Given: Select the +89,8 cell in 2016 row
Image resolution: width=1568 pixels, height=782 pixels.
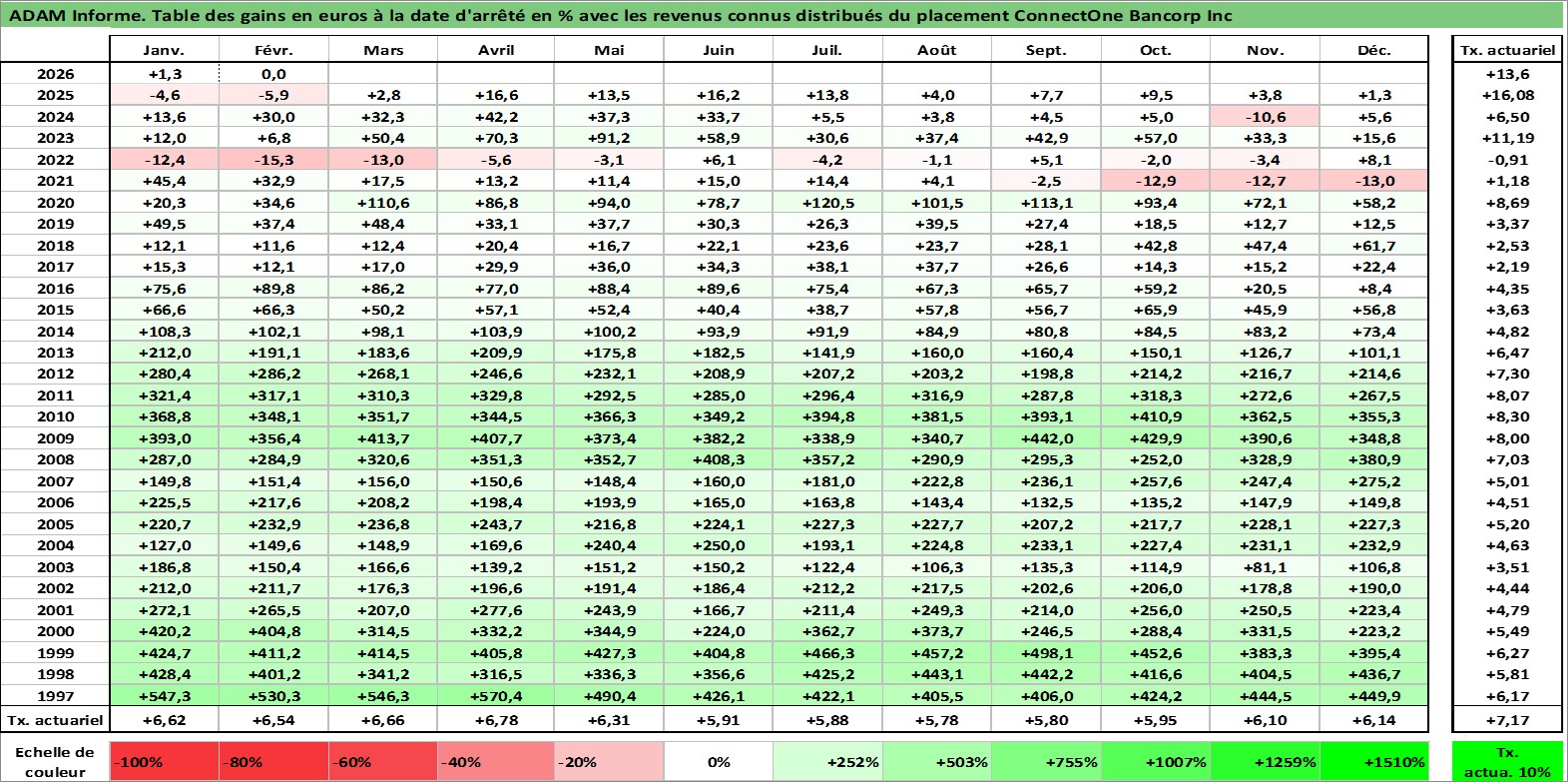Looking at the screenshot, I should pyautogui.click(x=273, y=289).
